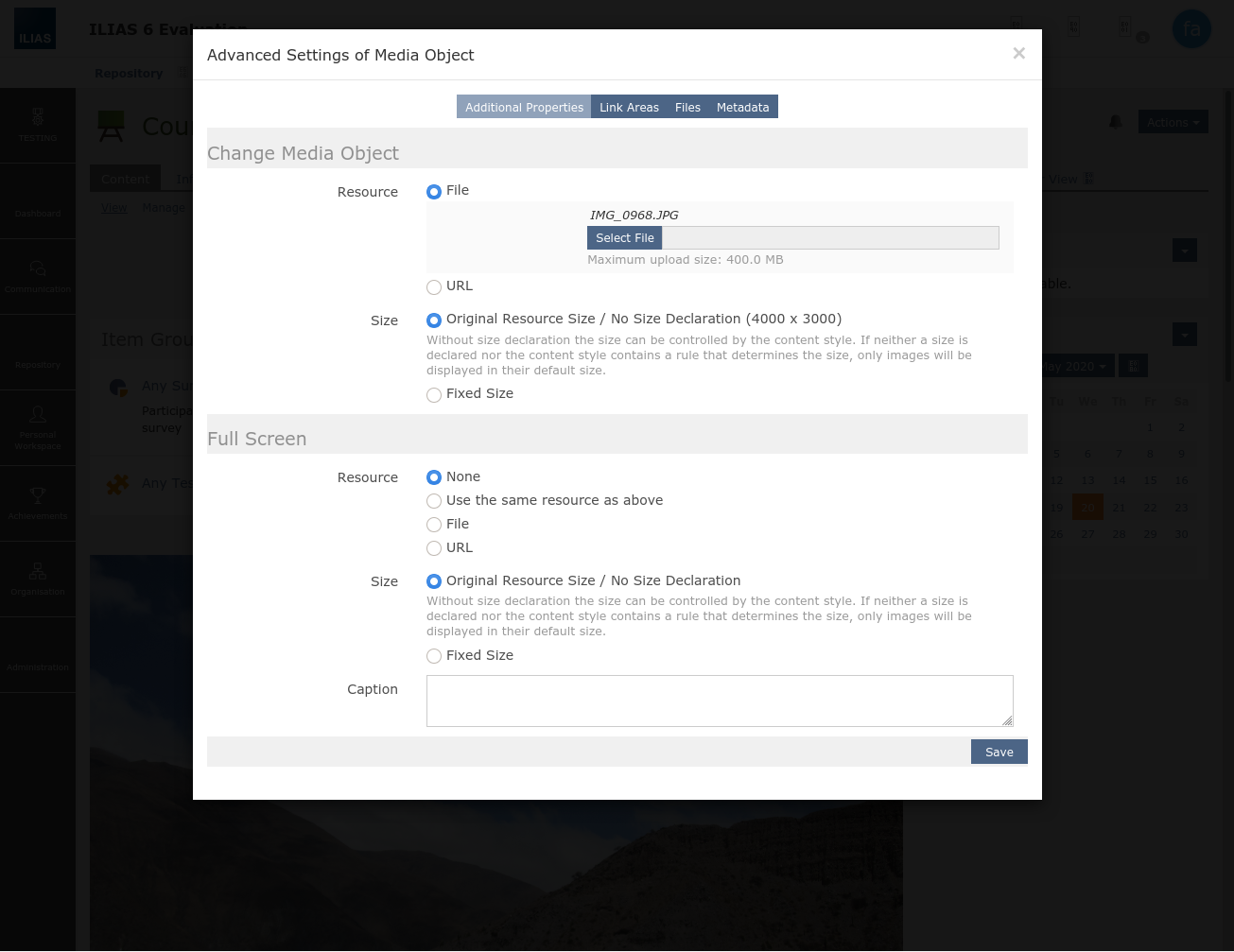
Task: Enable Fixed Size for the media object
Action: (x=433, y=394)
